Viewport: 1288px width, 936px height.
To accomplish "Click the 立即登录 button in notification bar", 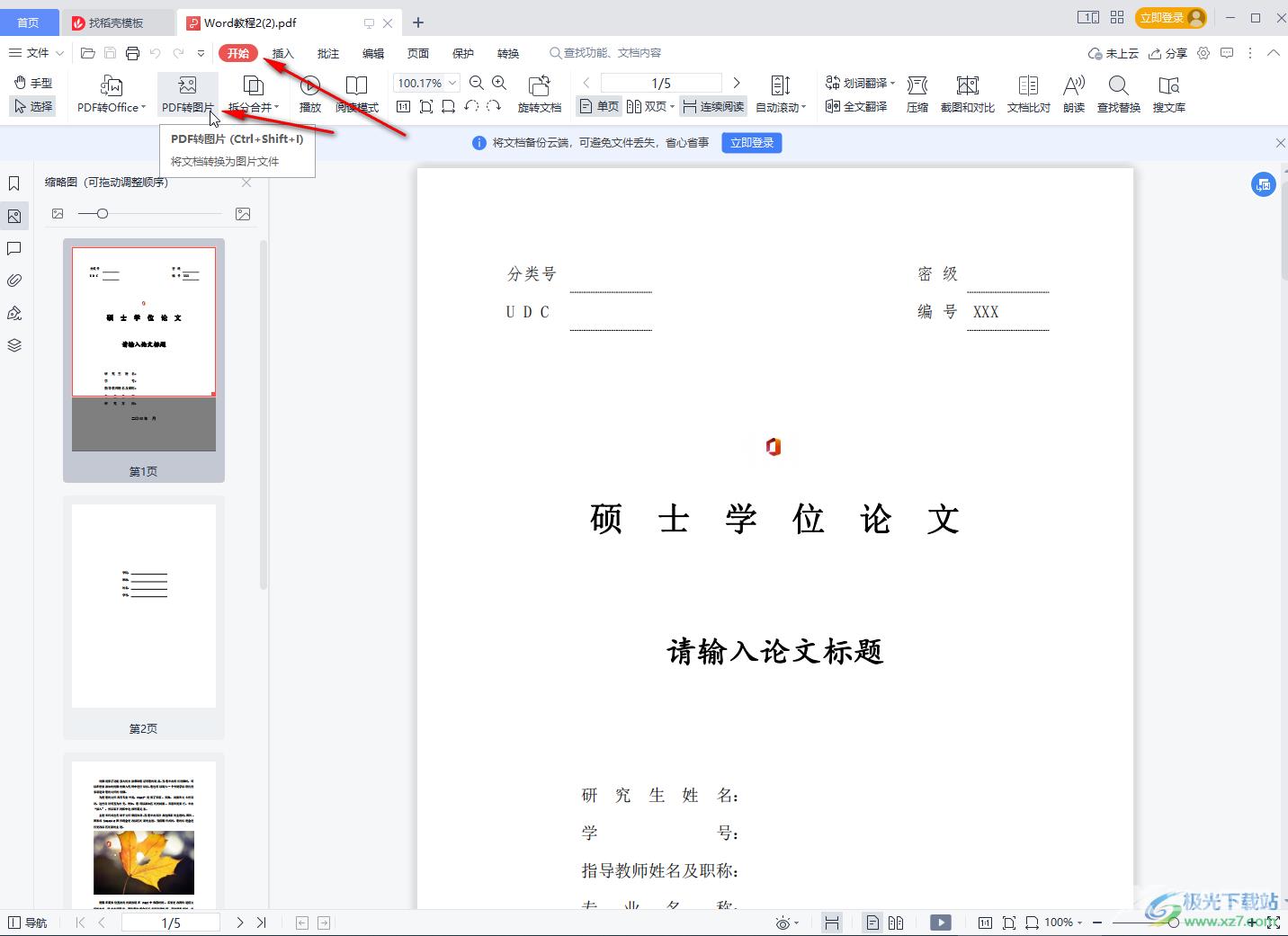I will tap(752, 143).
